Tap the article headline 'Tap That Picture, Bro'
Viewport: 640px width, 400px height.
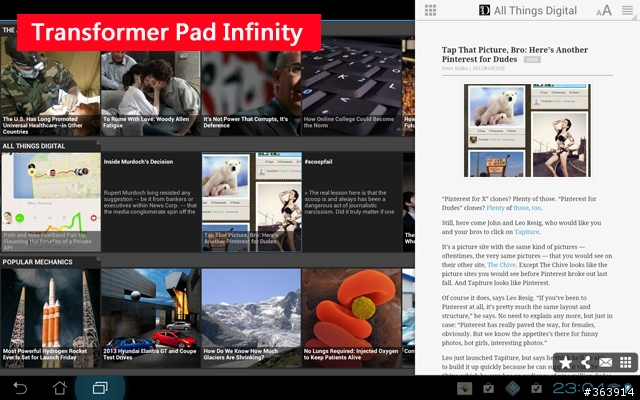pos(515,54)
